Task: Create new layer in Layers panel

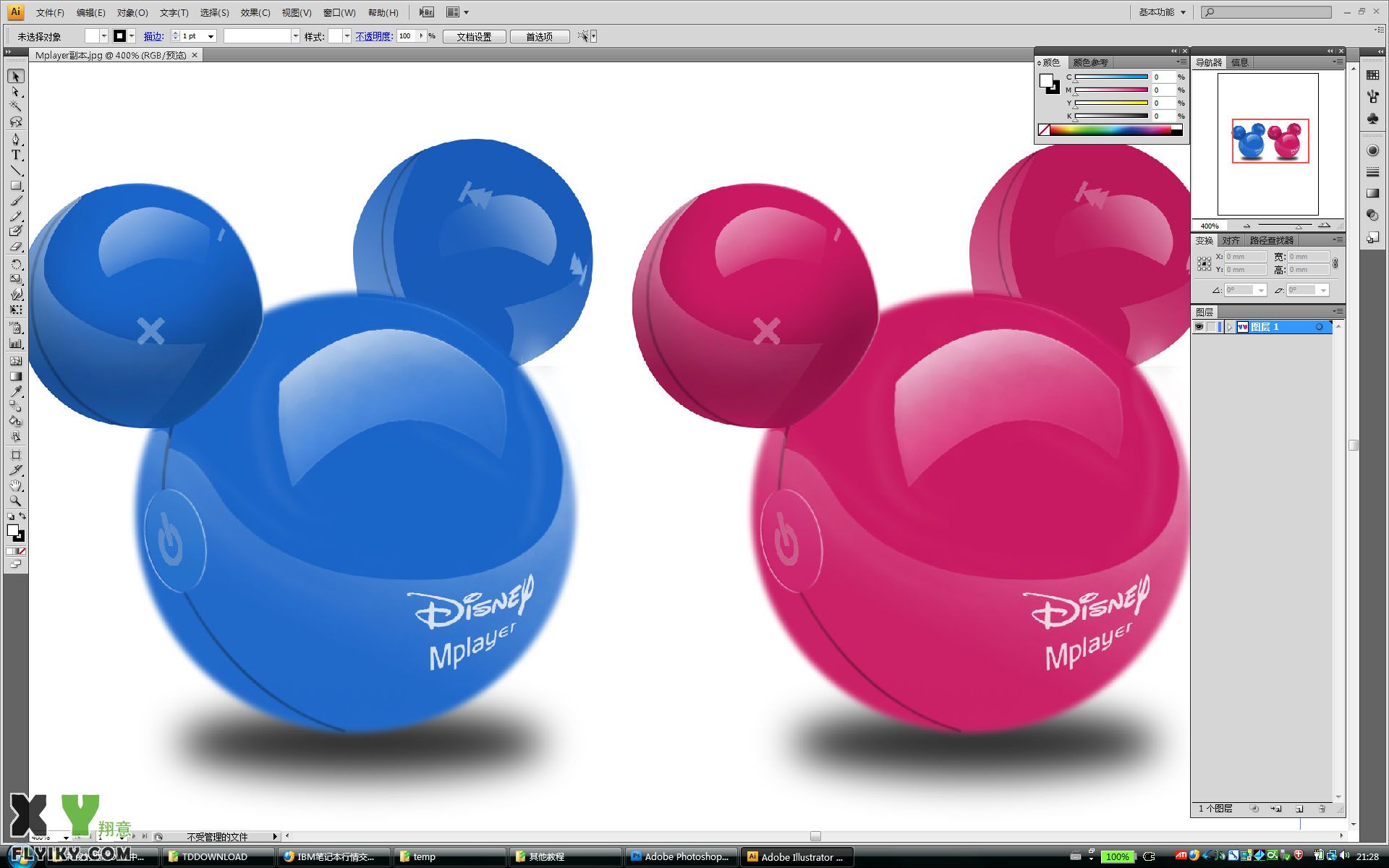Action: tap(1299, 809)
